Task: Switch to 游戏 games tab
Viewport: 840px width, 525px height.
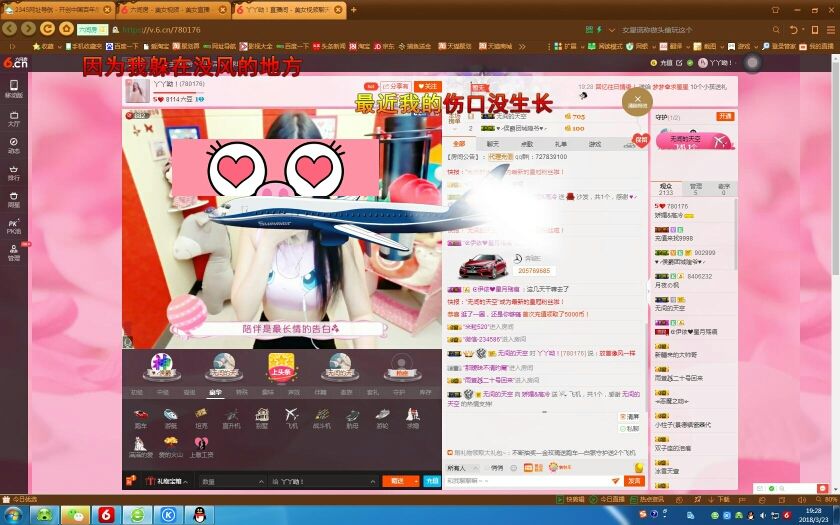Action: pyautogui.click(x=595, y=144)
